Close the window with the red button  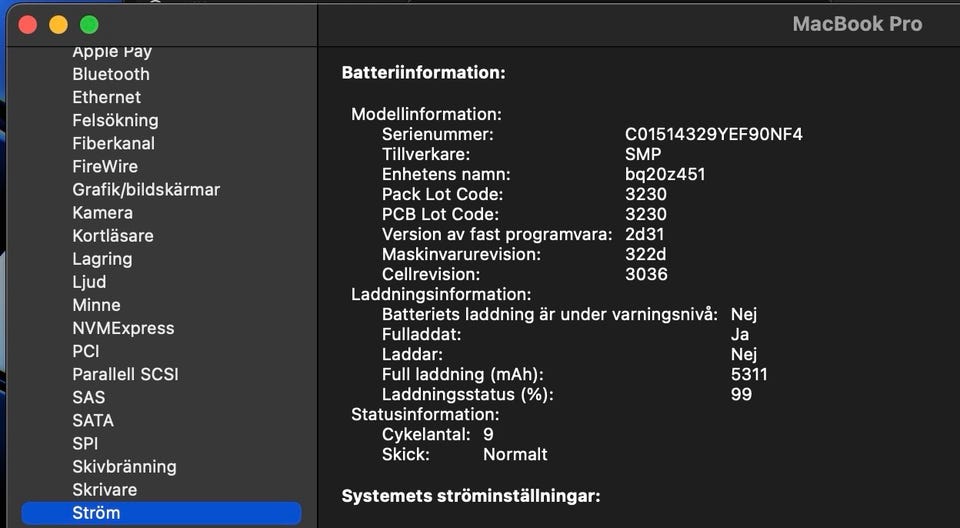28,25
